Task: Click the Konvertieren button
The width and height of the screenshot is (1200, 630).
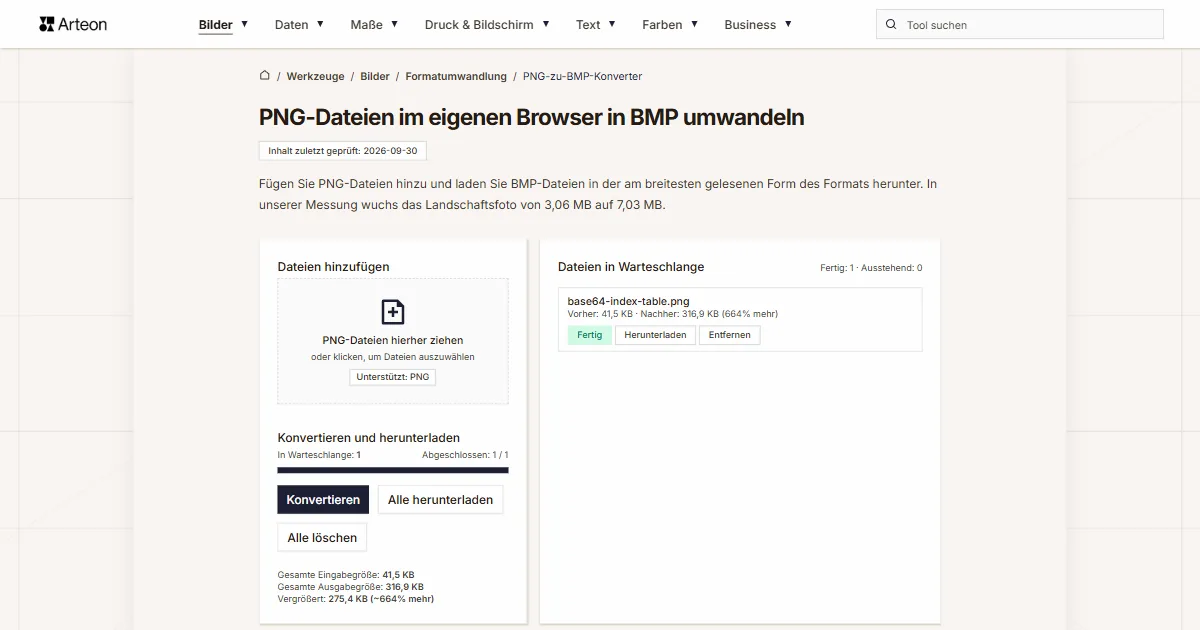Action: pos(323,499)
